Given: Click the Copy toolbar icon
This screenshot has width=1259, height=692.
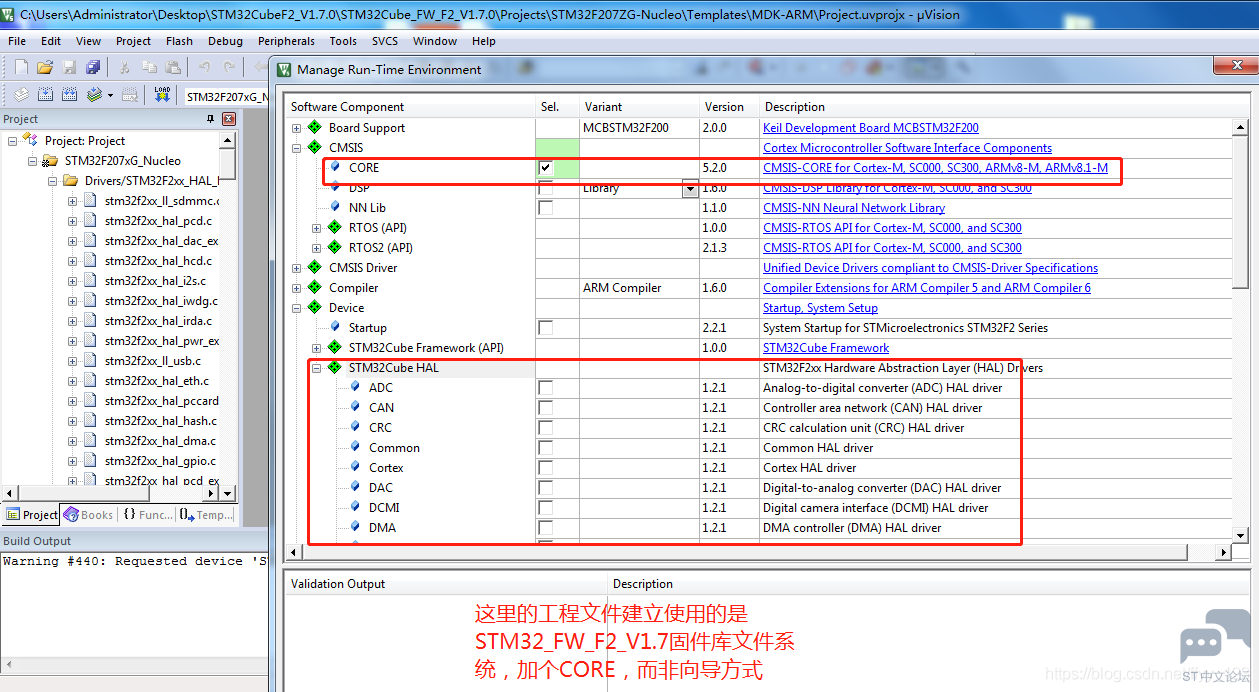Looking at the screenshot, I should click(149, 67).
